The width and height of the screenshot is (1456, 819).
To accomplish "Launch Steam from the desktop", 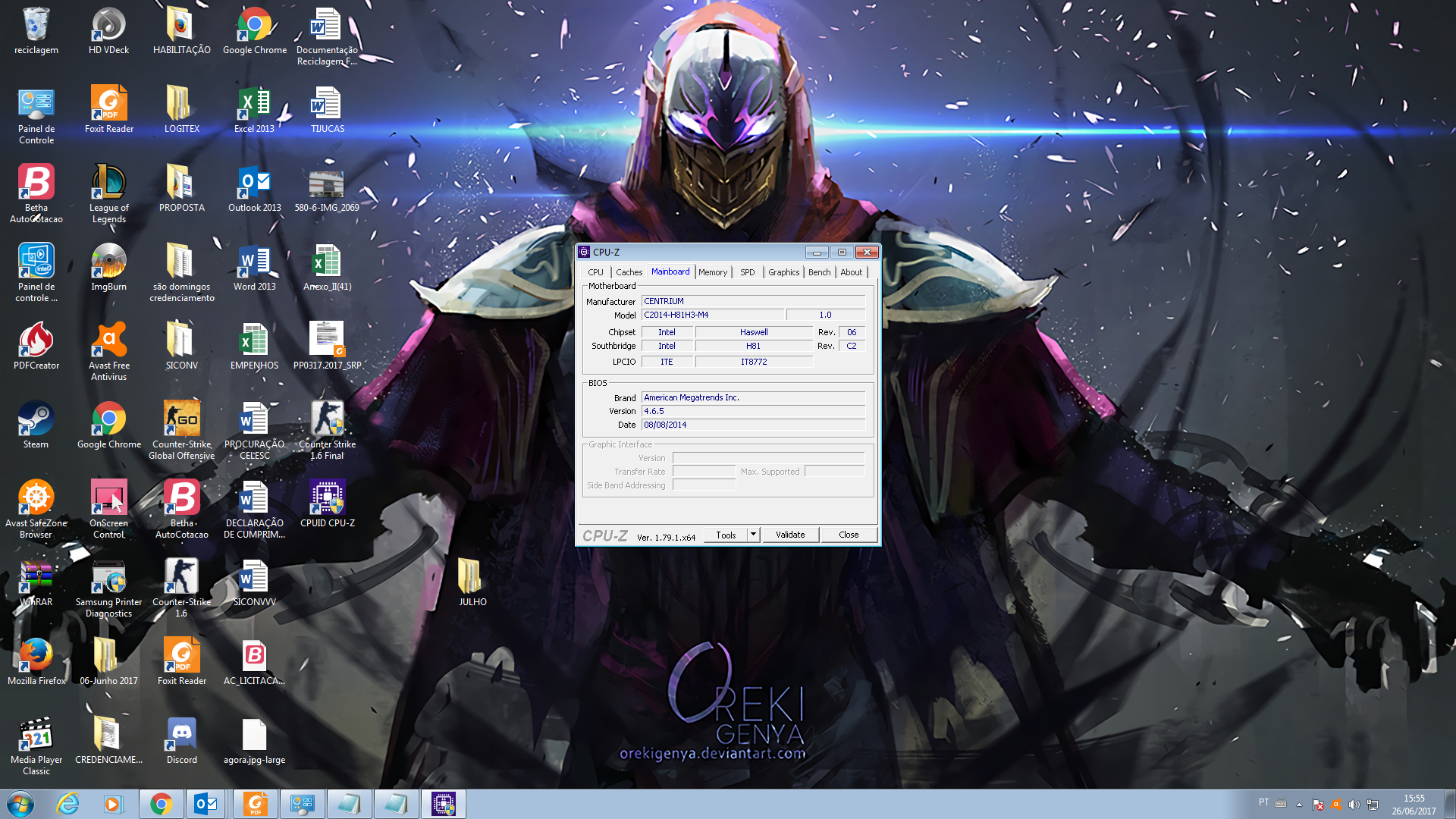I will (36, 424).
